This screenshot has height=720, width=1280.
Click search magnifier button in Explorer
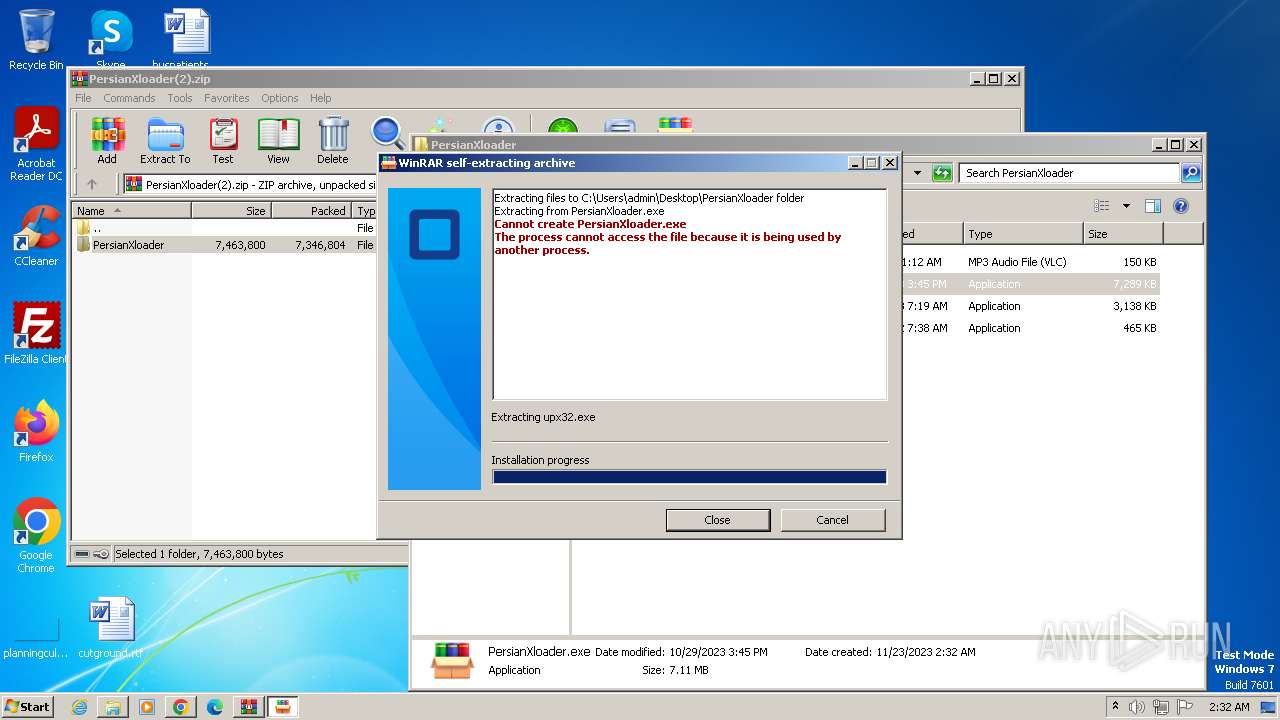pos(1191,173)
